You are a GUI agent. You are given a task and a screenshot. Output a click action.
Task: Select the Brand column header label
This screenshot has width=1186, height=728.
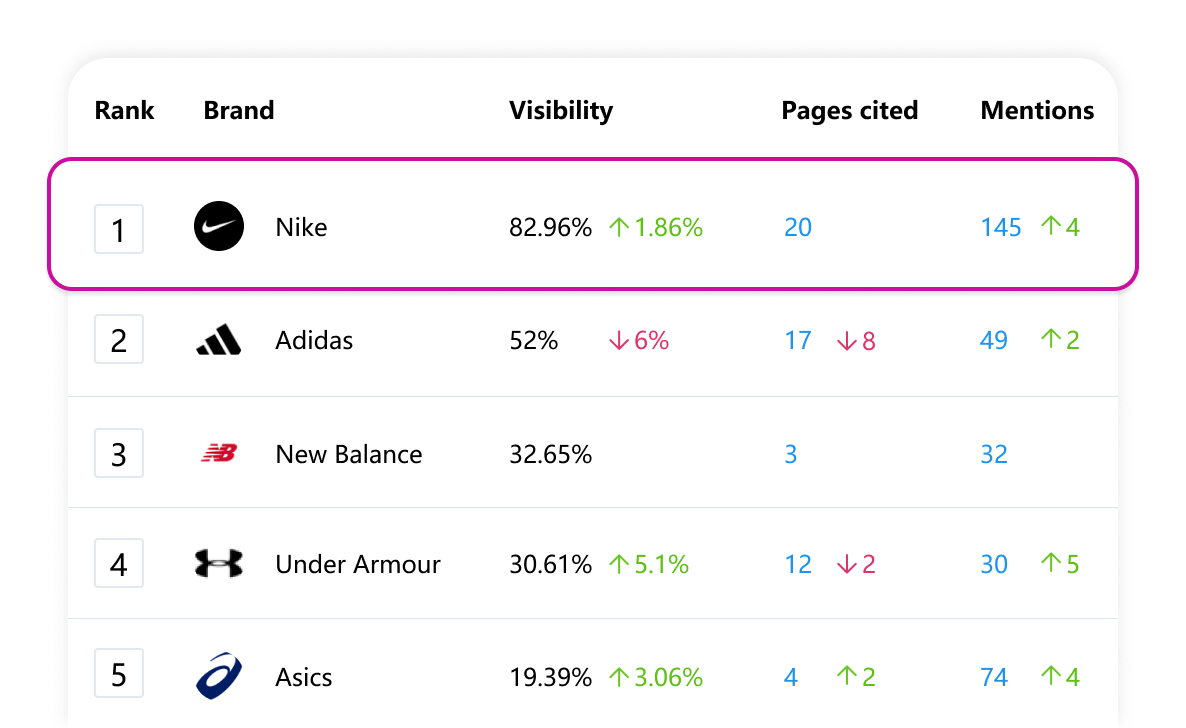(x=239, y=110)
